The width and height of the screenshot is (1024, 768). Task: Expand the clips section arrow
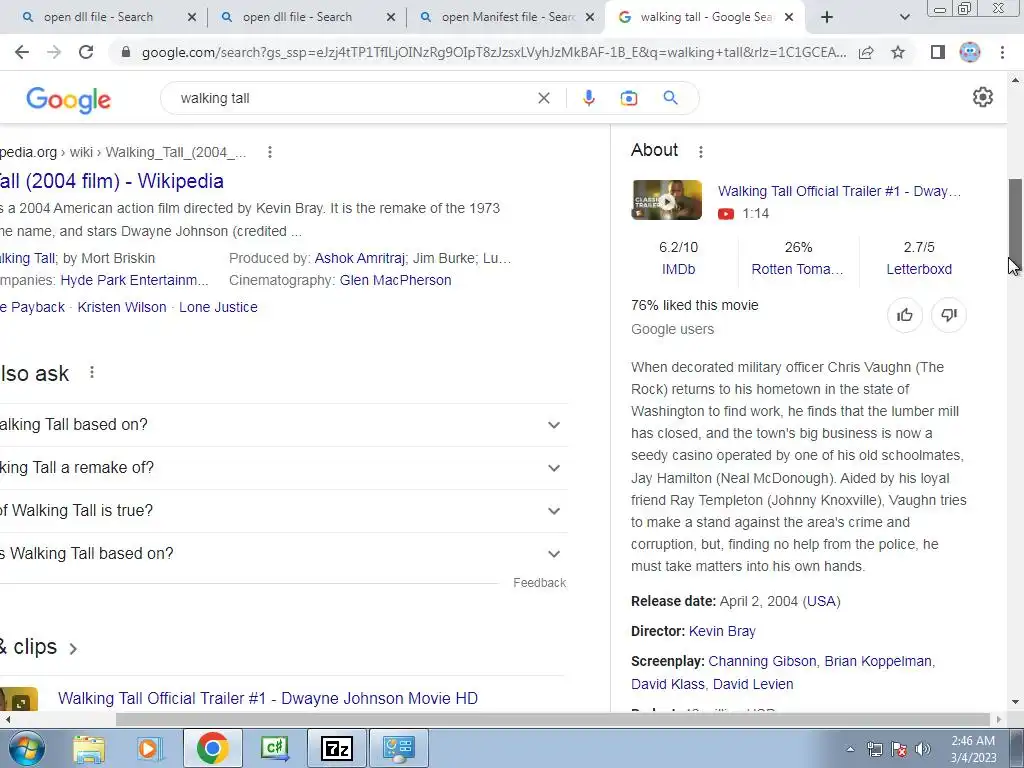click(x=73, y=648)
